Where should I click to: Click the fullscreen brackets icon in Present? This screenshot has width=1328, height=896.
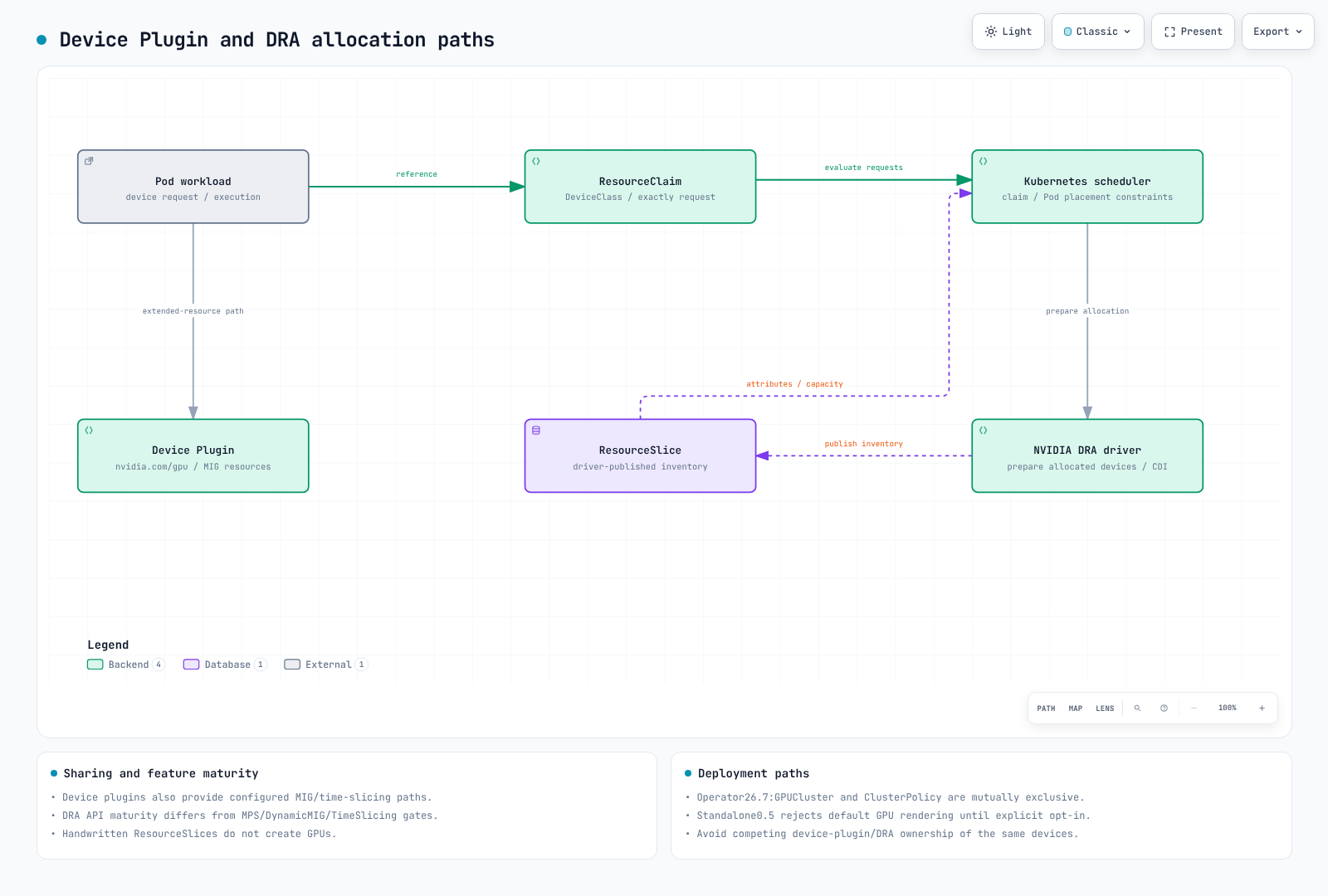point(1169,32)
